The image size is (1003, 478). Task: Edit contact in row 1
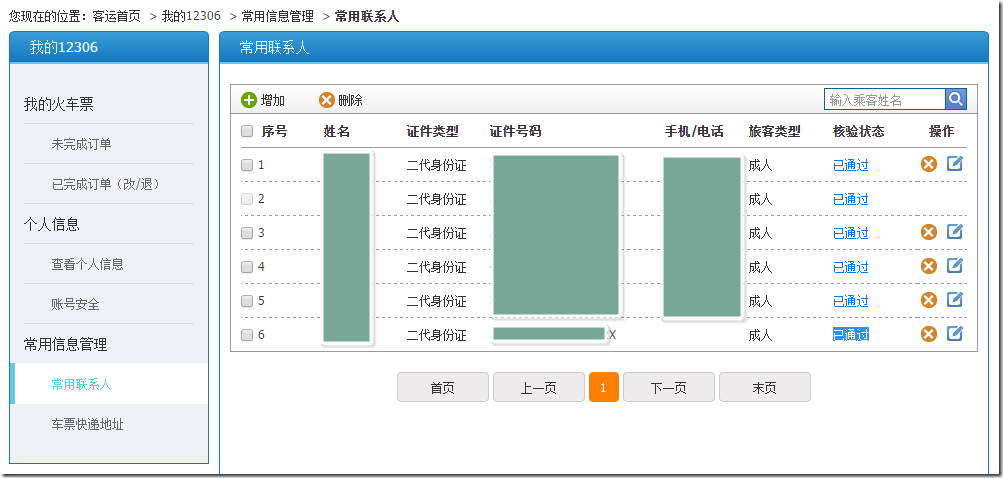coord(954,164)
